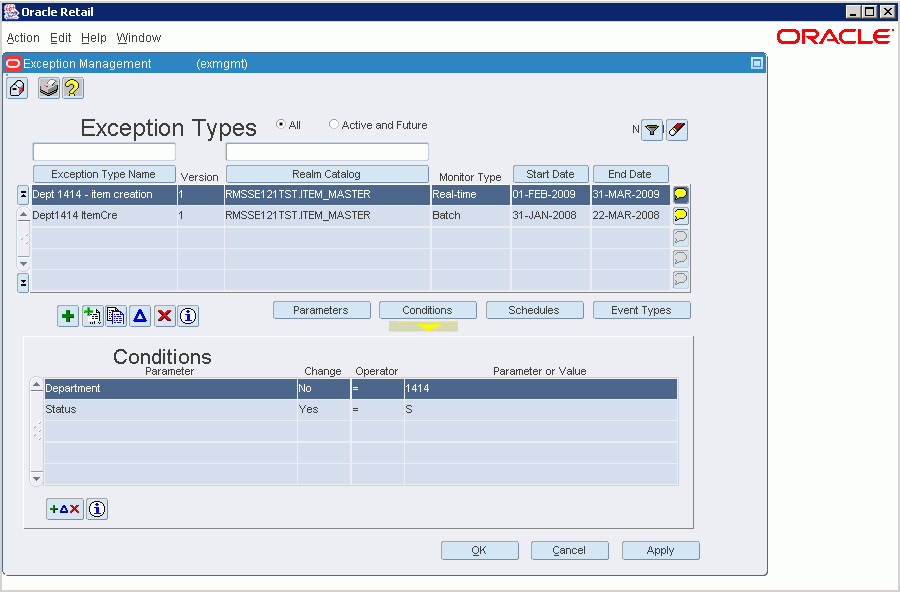Open the Edit menu
The image size is (900, 592).
pos(60,38)
